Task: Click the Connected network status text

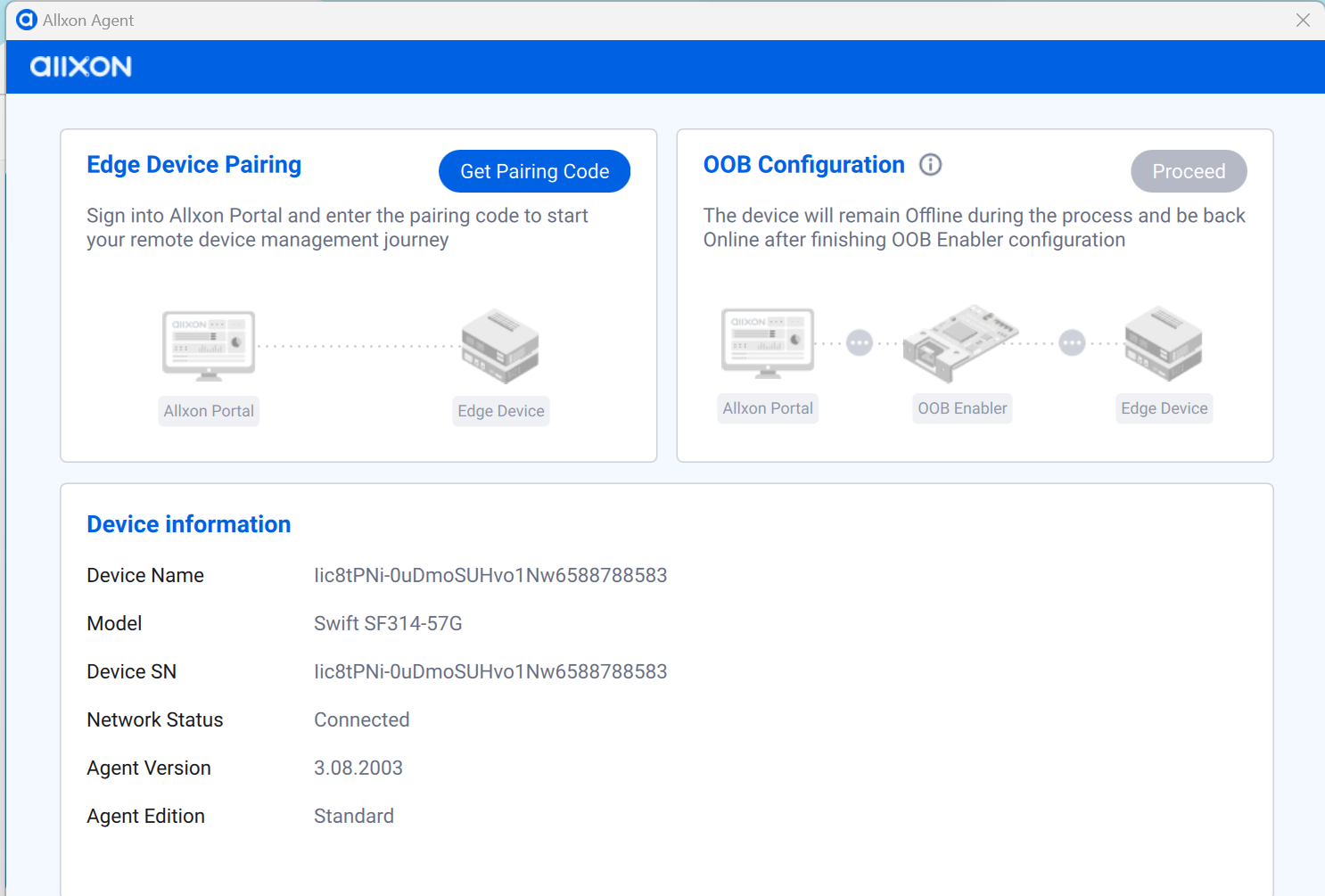Action: pos(361,719)
